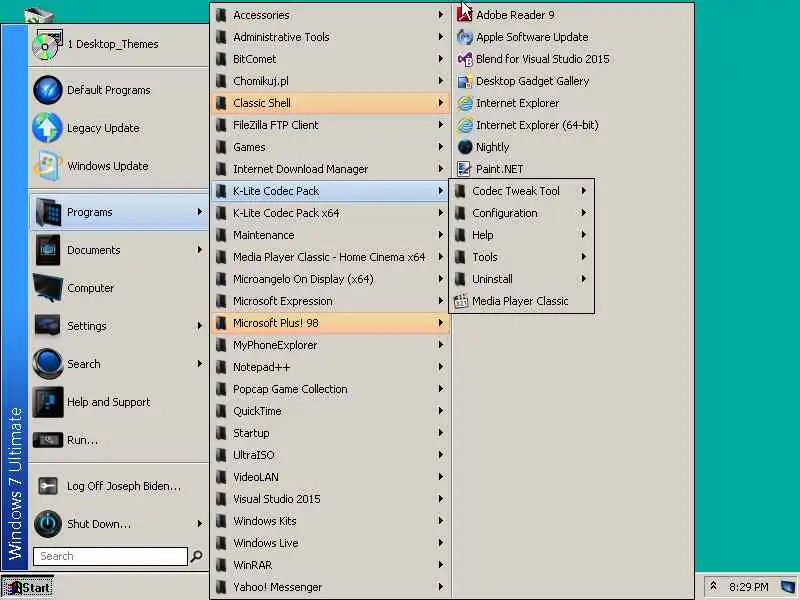The width and height of the screenshot is (800, 600).
Task: Click the Documents folder icon
Action: click(48, 249)
